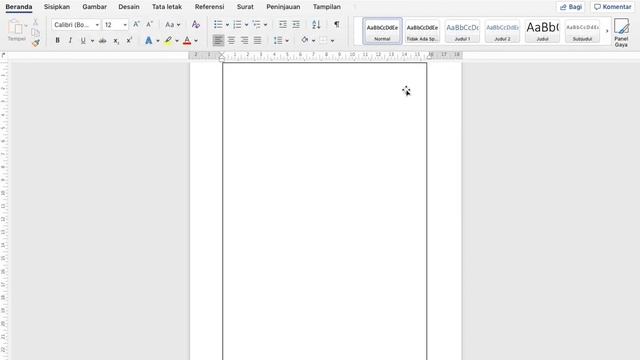Click the multilevel list icon
The height and width of the screenshot is (360, 640).
click(256, 24)
